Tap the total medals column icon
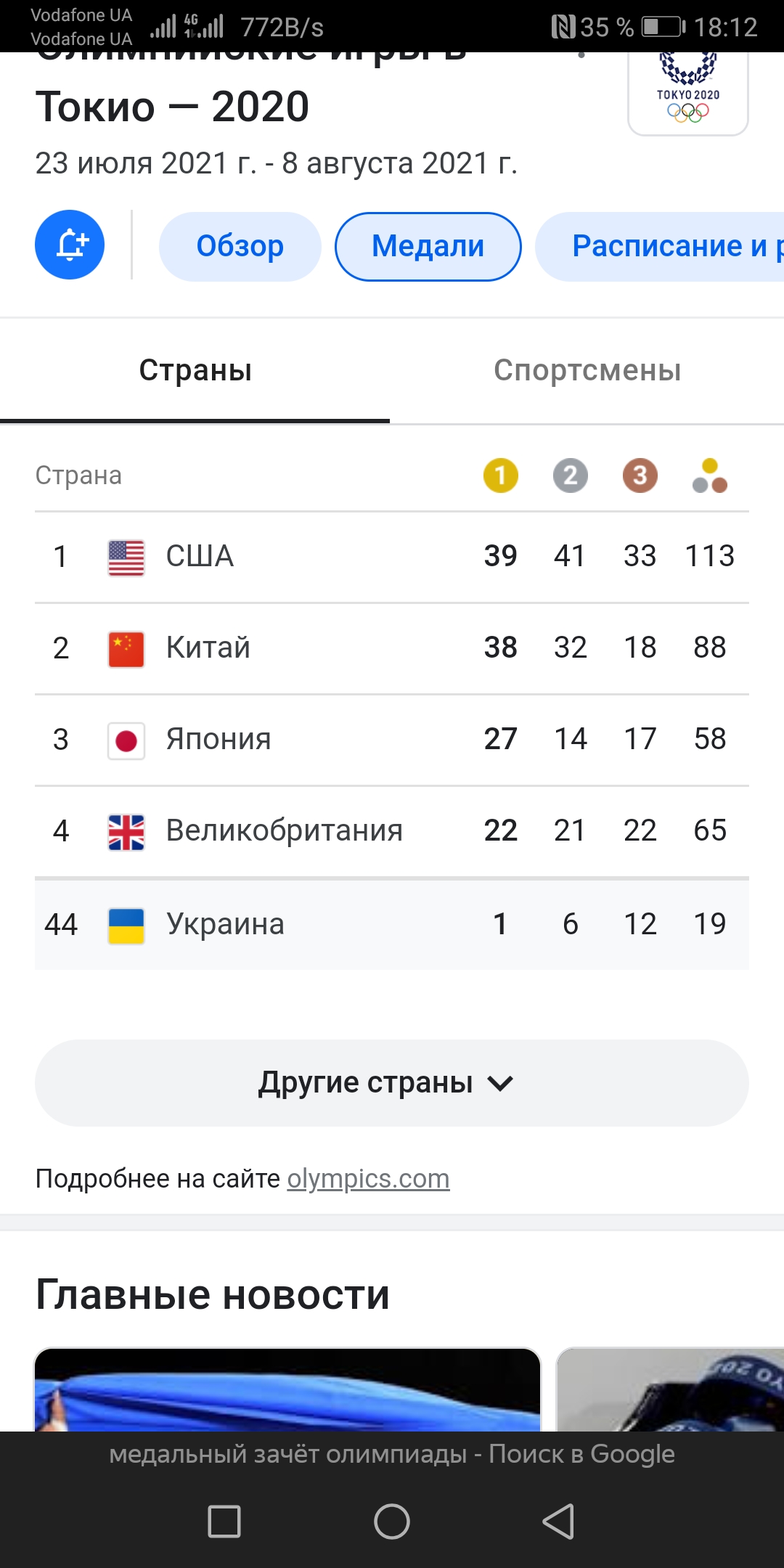784x1568 pixels. pos(709,475)
